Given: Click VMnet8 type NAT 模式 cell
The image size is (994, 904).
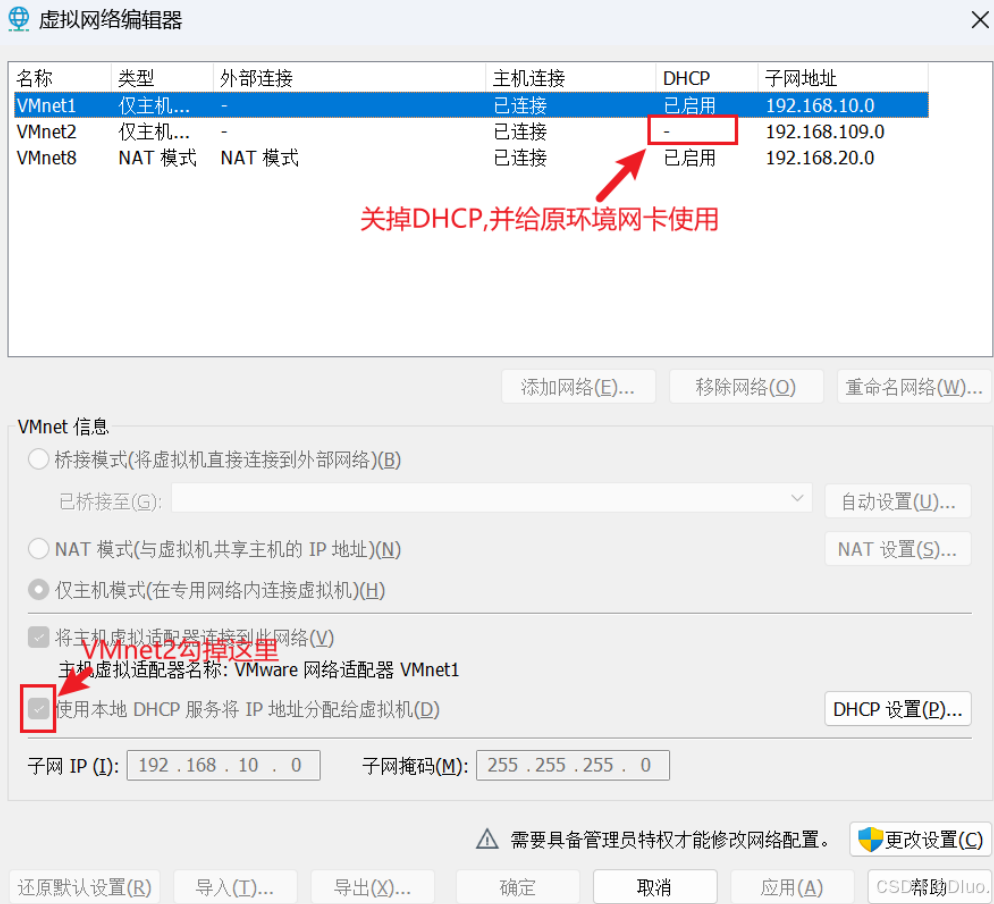Looking at the screenshot, I should [x=157, y=157].
